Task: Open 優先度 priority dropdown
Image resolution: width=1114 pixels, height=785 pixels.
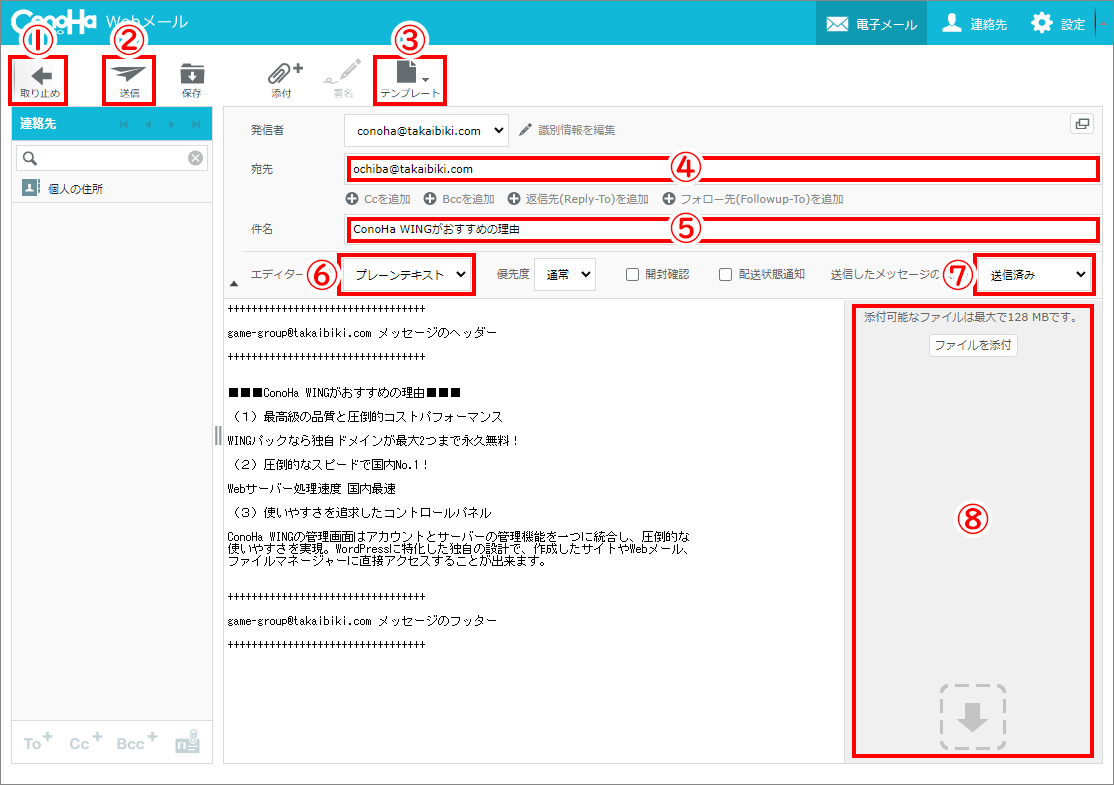Action: [x=565, y=275]
